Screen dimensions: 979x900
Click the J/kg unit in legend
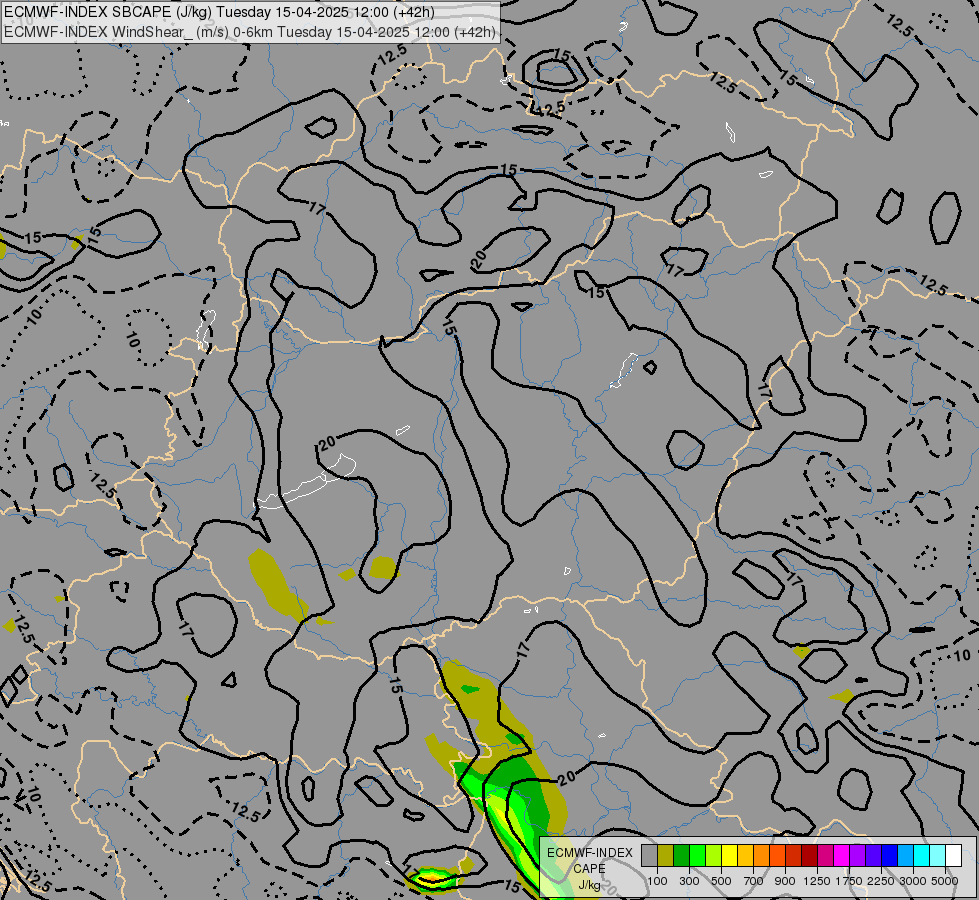pyautogui.click(x=589, y=885)
